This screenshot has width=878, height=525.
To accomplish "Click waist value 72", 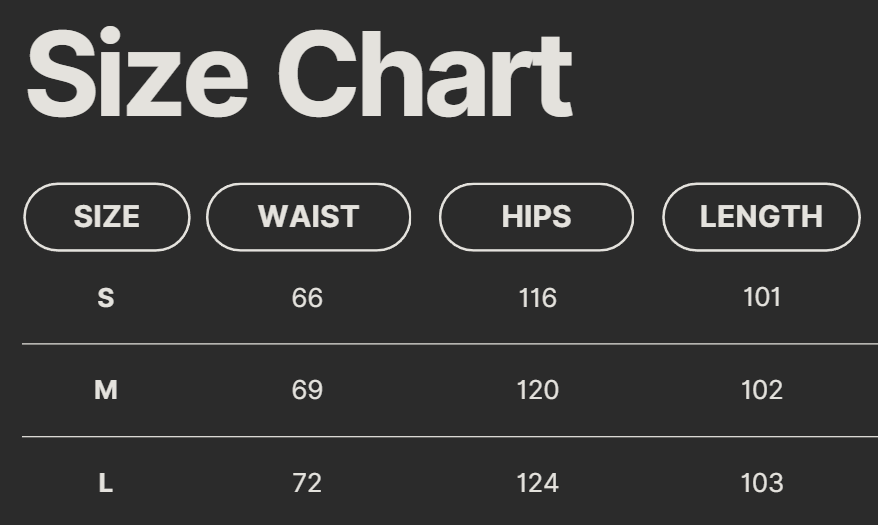I will click(307, 483).
